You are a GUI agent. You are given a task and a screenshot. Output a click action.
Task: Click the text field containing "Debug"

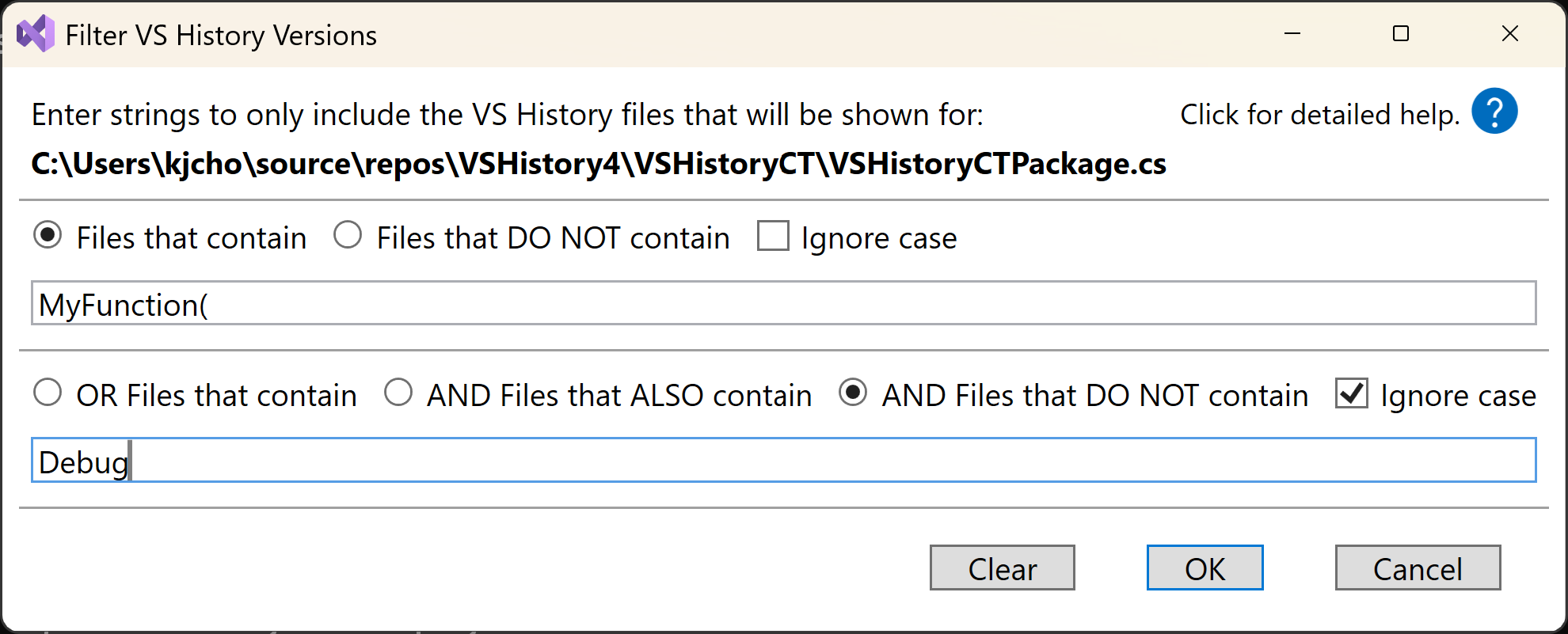pos(782,461)
